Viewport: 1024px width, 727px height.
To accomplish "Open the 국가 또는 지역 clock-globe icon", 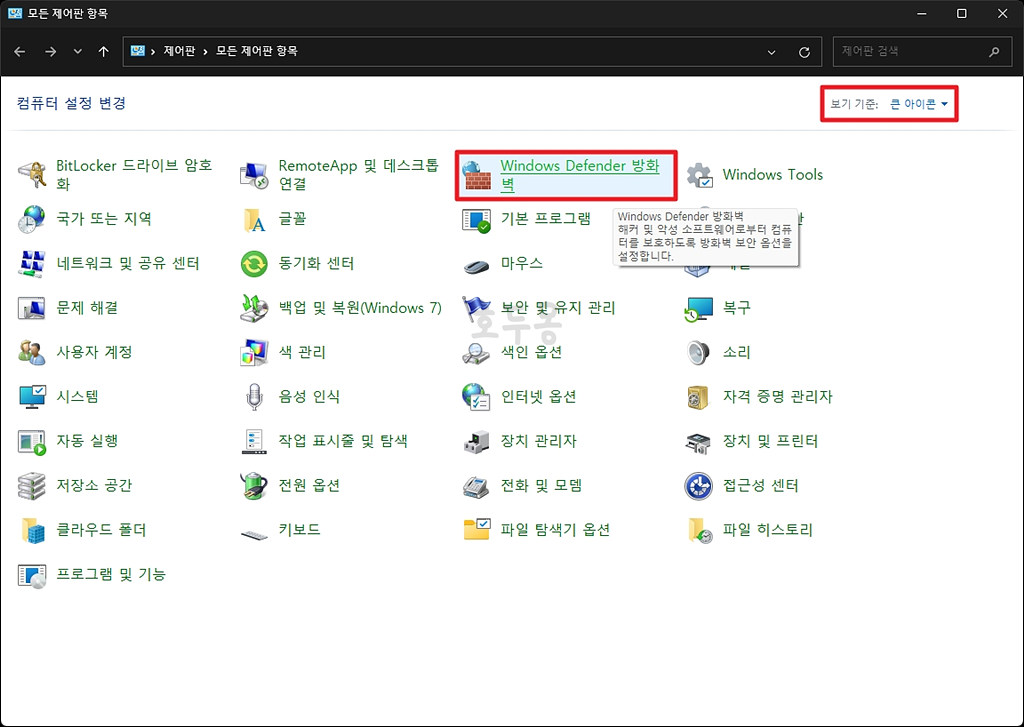I will (31, 219).
